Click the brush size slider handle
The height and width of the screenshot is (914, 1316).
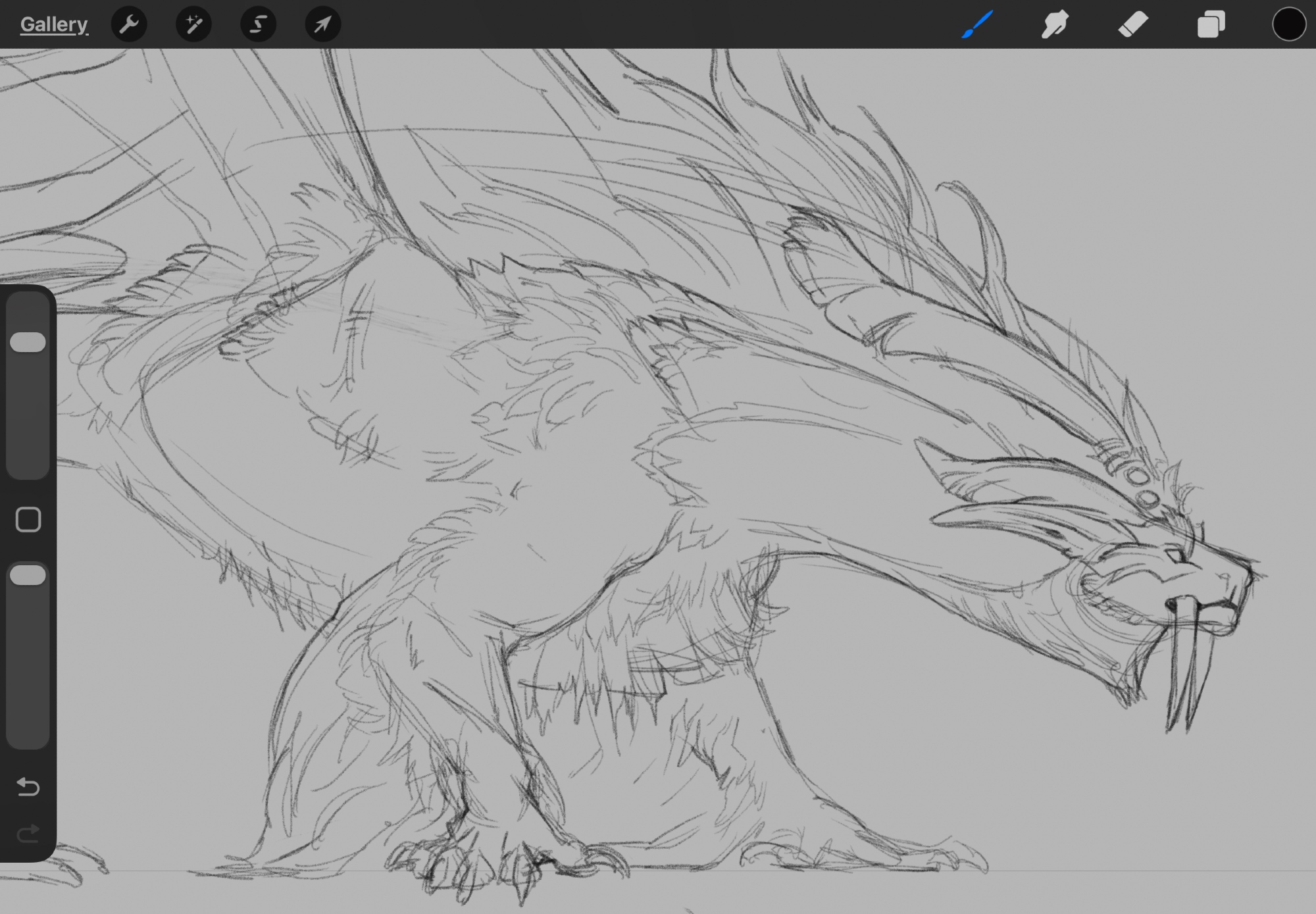click(28, 342)
